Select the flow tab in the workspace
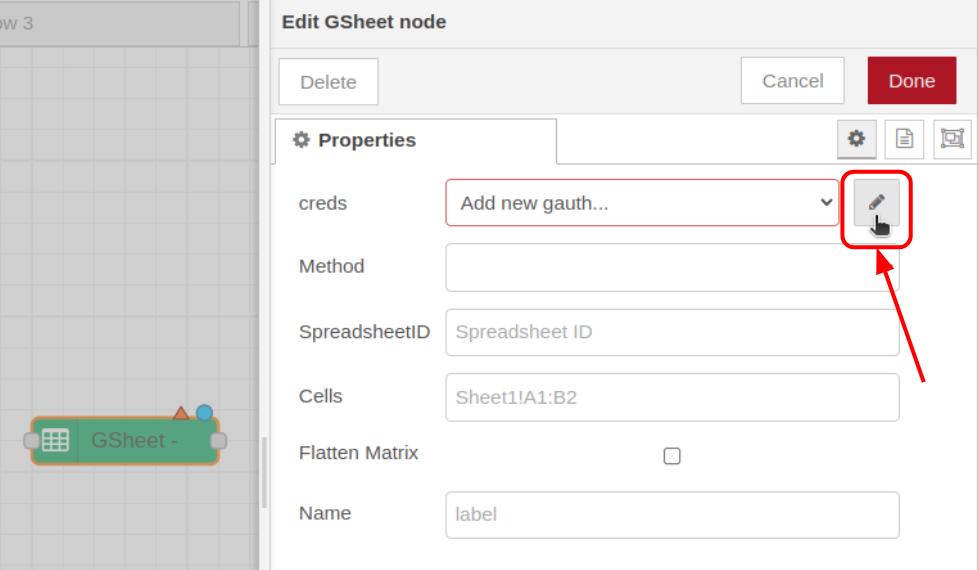The width and height of the screenshot is (978, 570). 119,23
